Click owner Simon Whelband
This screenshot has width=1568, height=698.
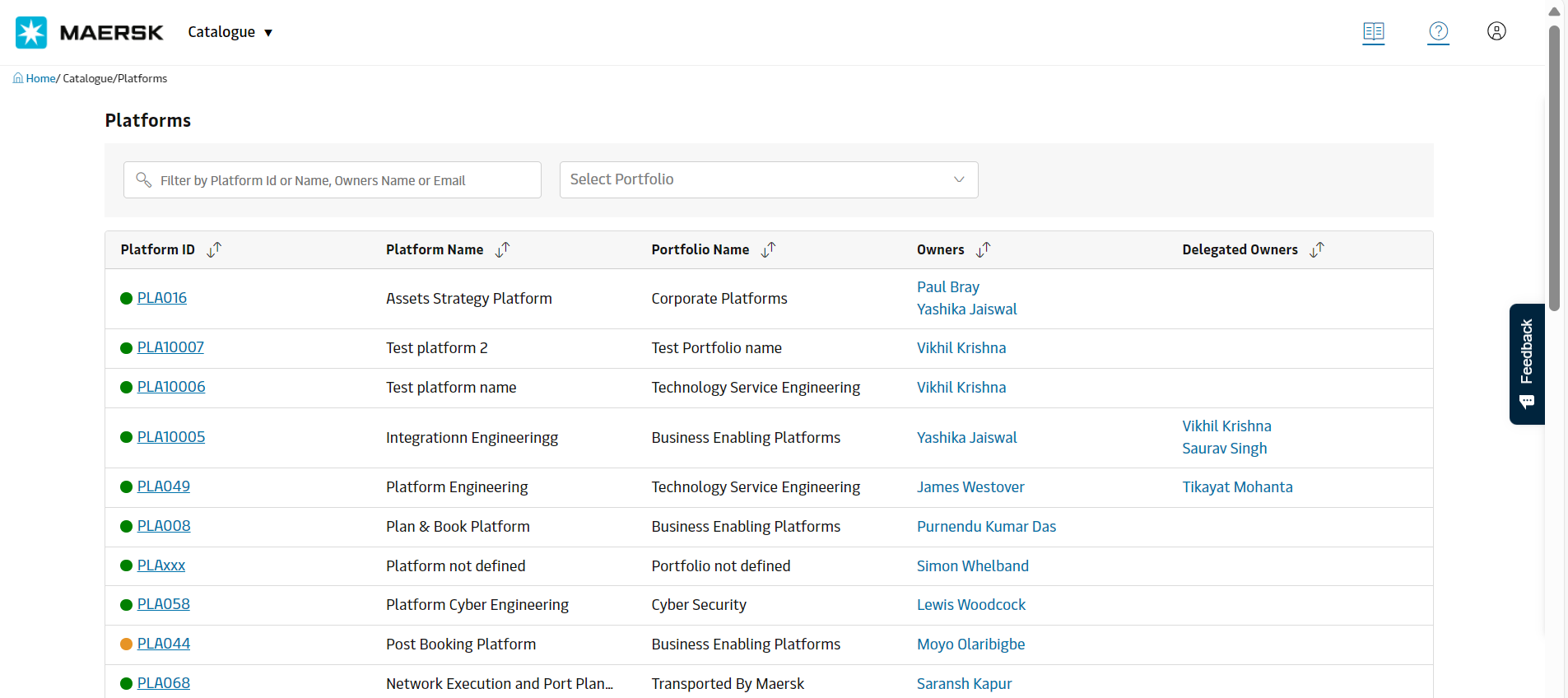(973, 566)
